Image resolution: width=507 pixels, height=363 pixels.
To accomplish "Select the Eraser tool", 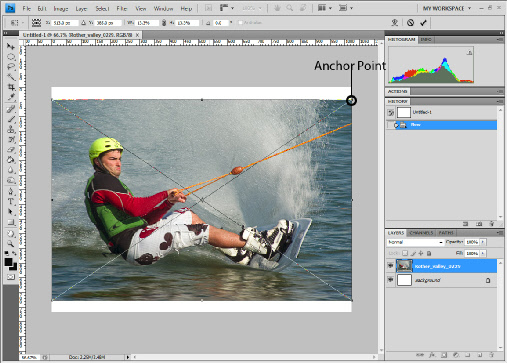I will [11, 150].
